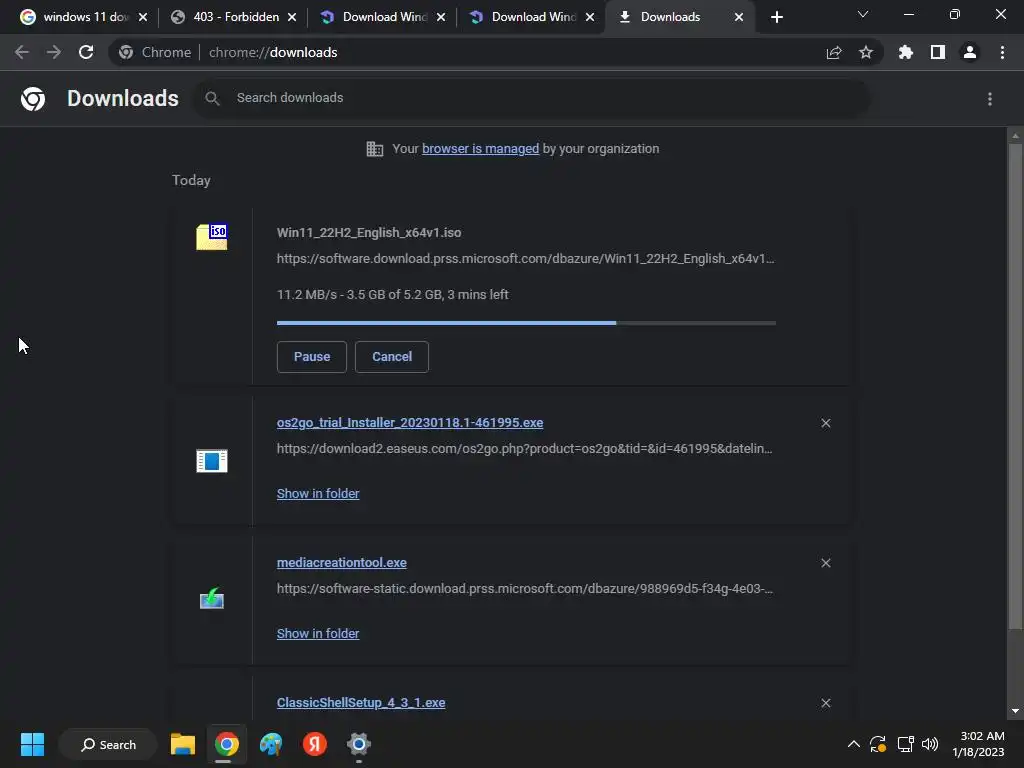Open the taskbar clock showing 3:02 AM
The image size is (1024, 768).
(x=978, y=744)
